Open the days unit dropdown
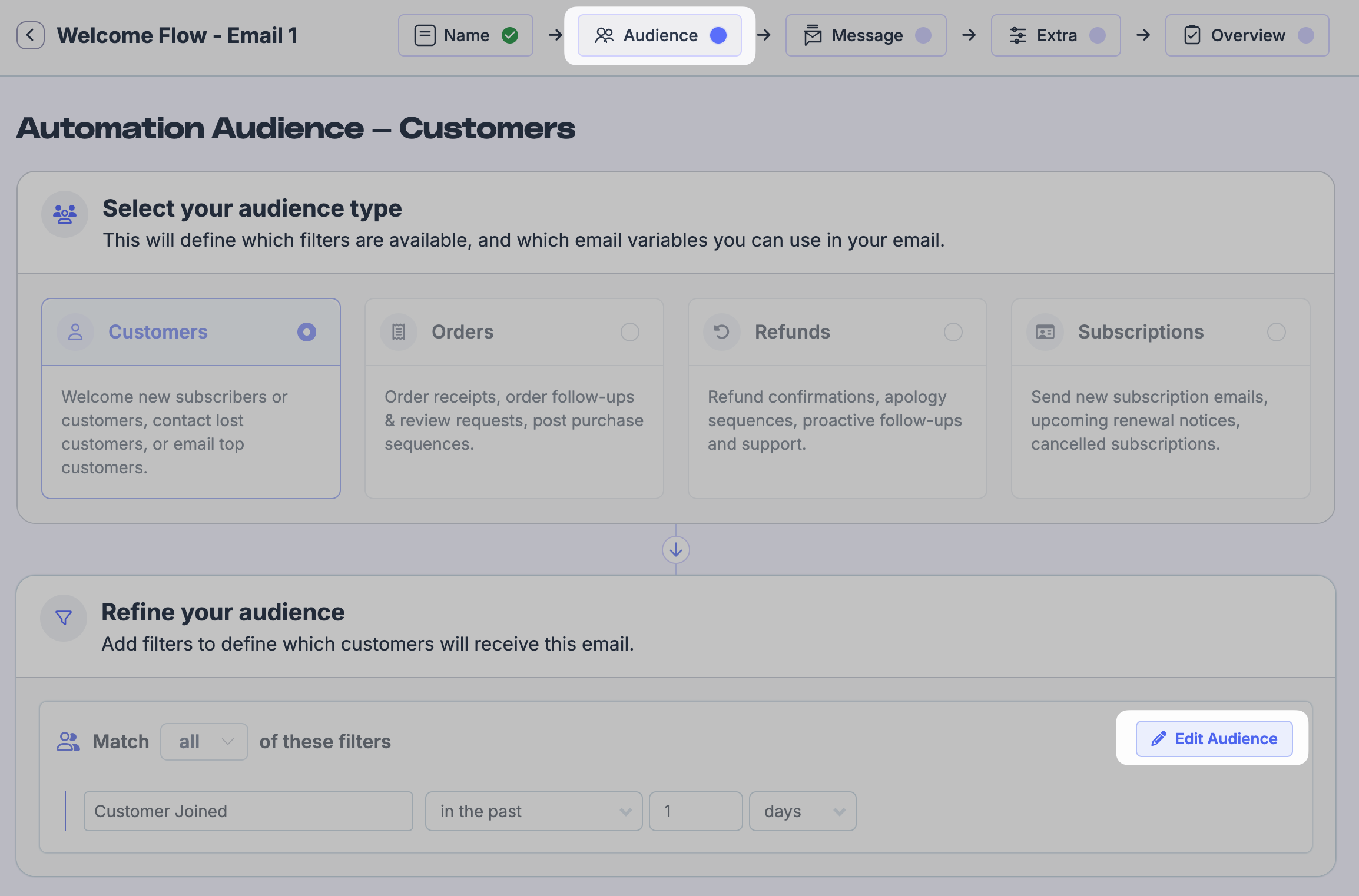 point(803,811)
